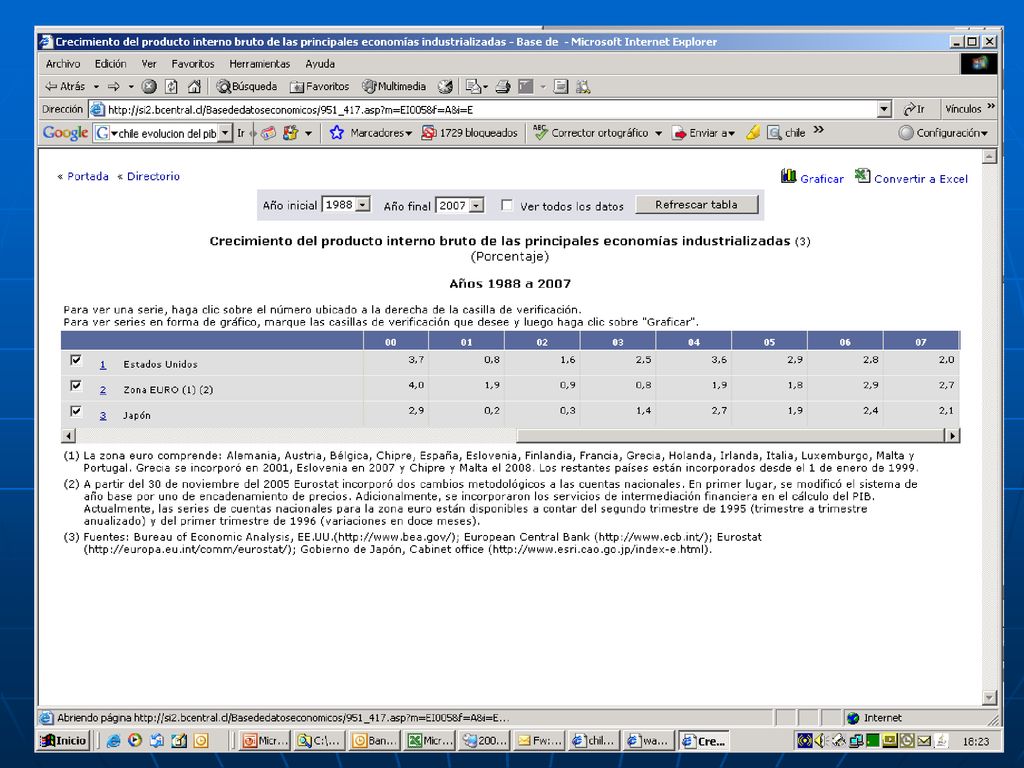Click the Graficar chart icon
1024x768 pixels.
coord(789,176)
